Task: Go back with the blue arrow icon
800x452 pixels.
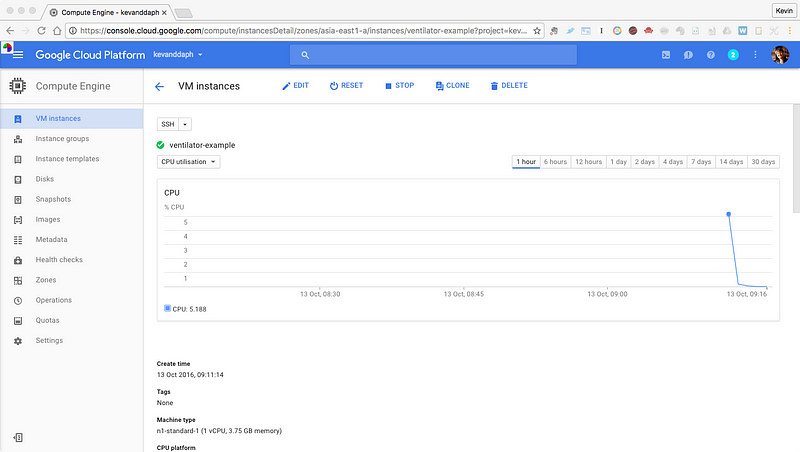Action: click(x=159, y=87)
